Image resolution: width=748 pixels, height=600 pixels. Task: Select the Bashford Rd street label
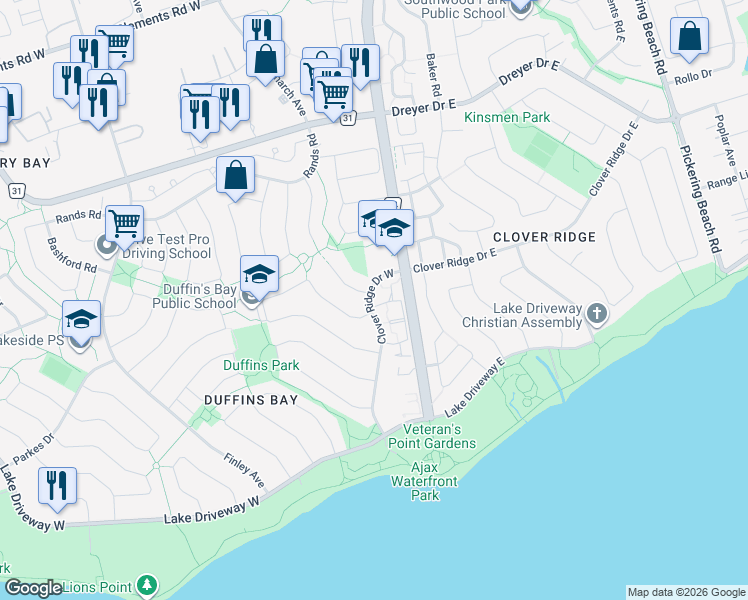[72, 255]
